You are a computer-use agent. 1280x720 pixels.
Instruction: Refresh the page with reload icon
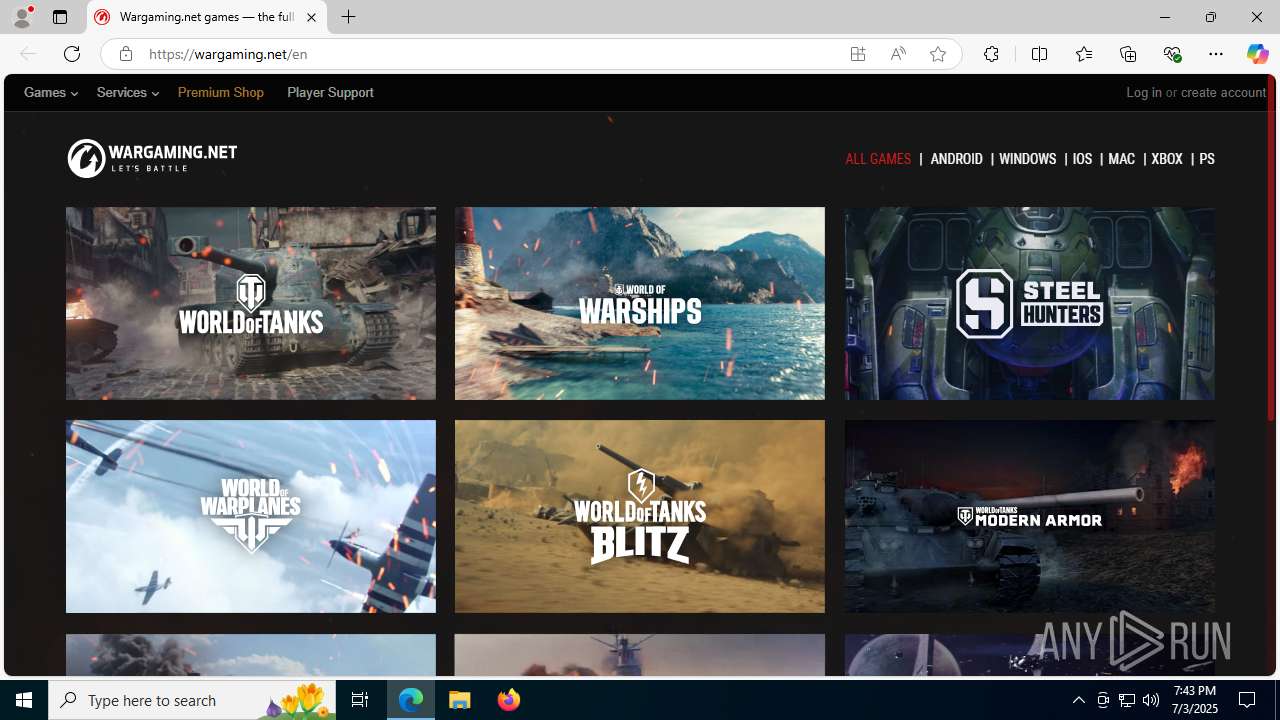click(72, 54)
